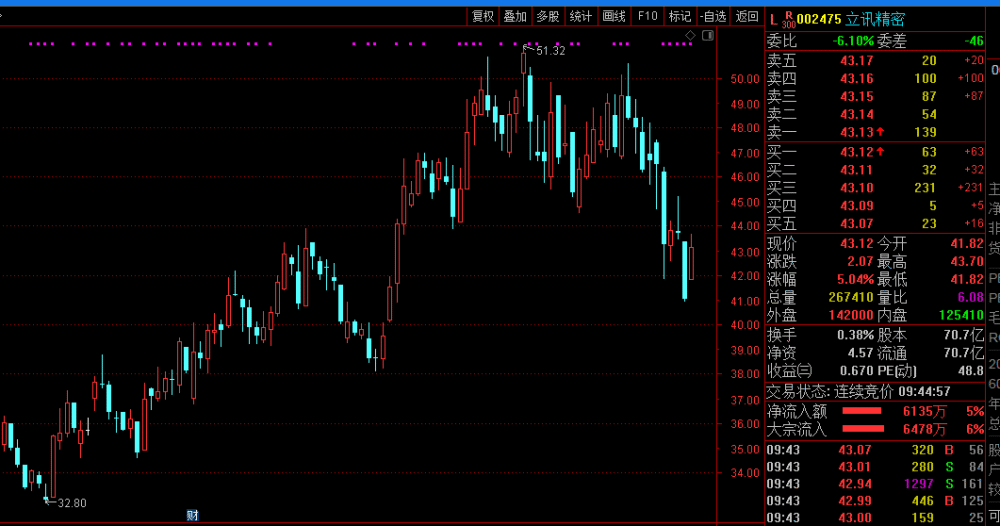The image size is (1000, 526).
Task: Select the 买三 43.10 bid row
Action: [875, 187]
